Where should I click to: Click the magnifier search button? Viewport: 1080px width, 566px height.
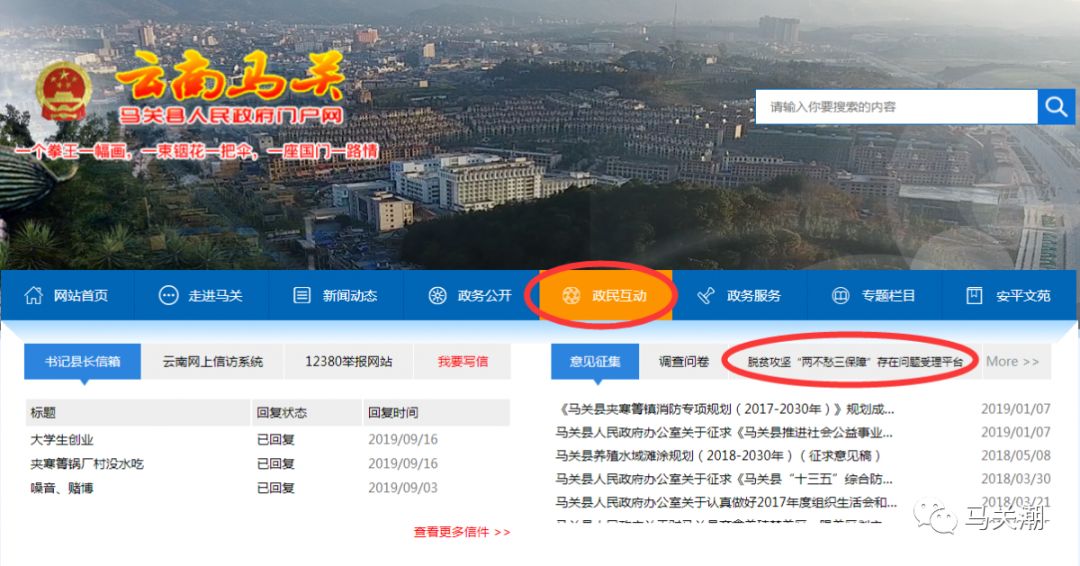(1055, 107)
